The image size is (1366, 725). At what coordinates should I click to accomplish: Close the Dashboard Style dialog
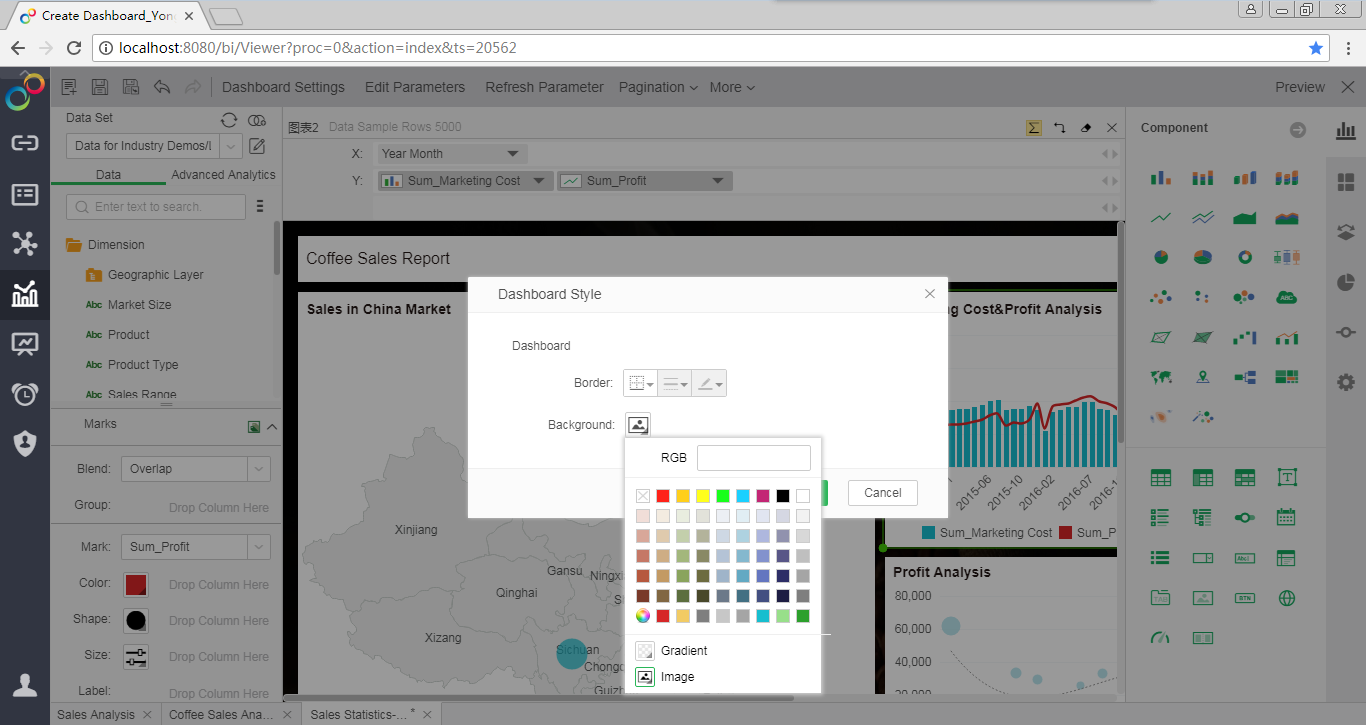(x=930, y=294)
